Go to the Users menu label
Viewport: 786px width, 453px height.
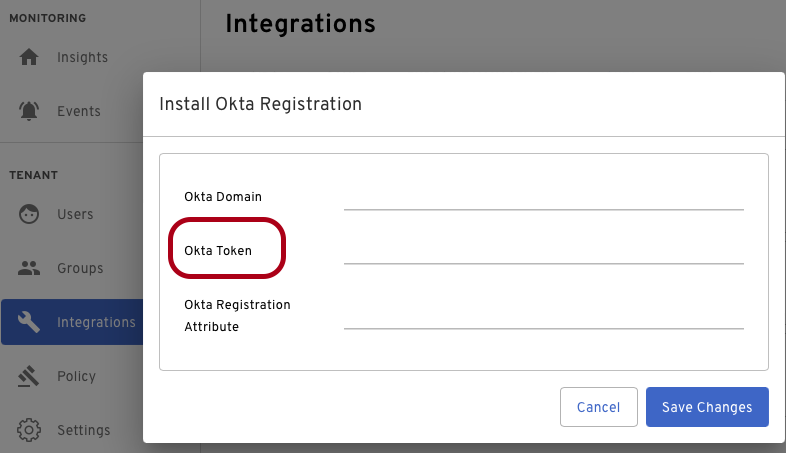75,214
